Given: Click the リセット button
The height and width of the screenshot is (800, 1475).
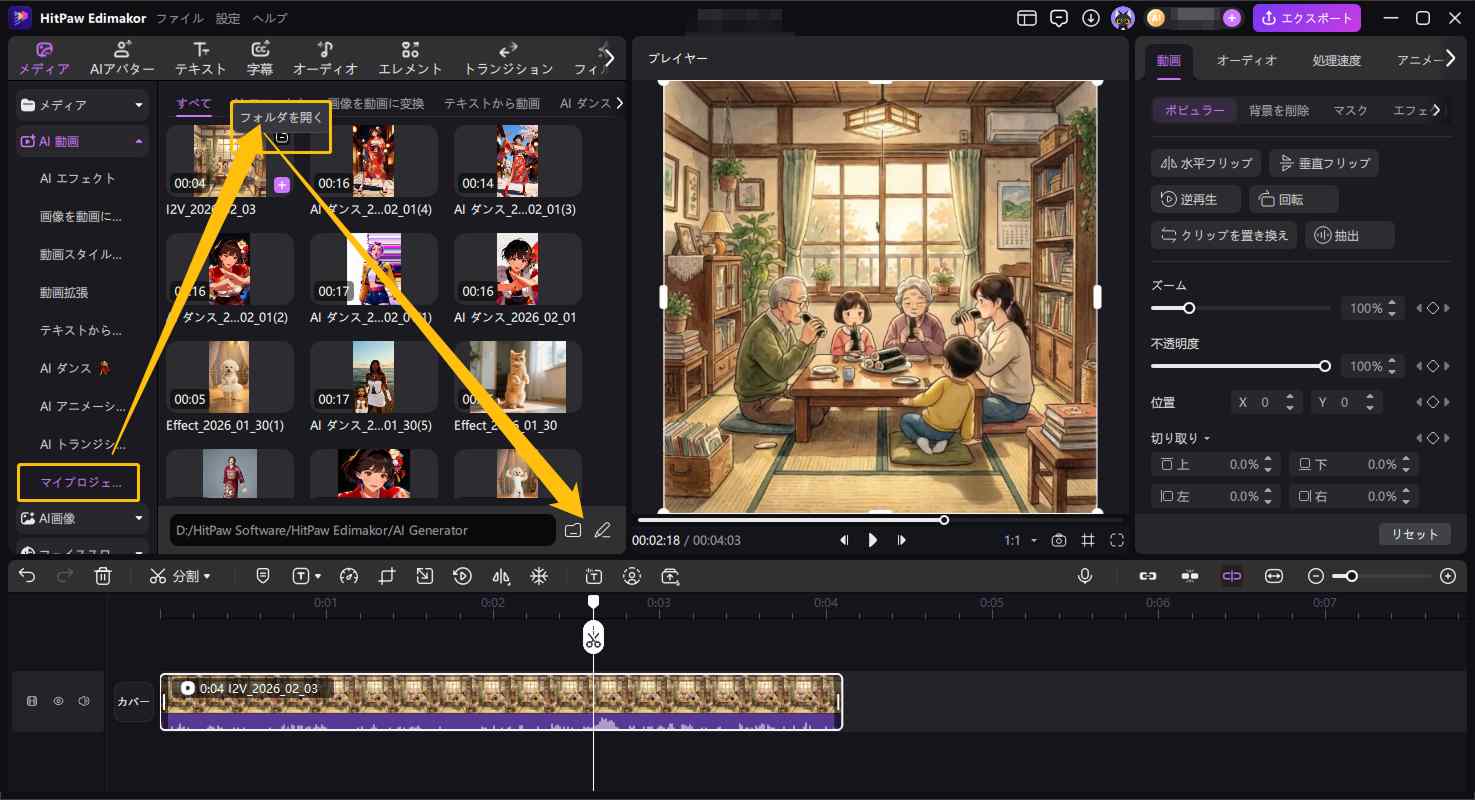Looking at the screenshot, I should 1415,533.
